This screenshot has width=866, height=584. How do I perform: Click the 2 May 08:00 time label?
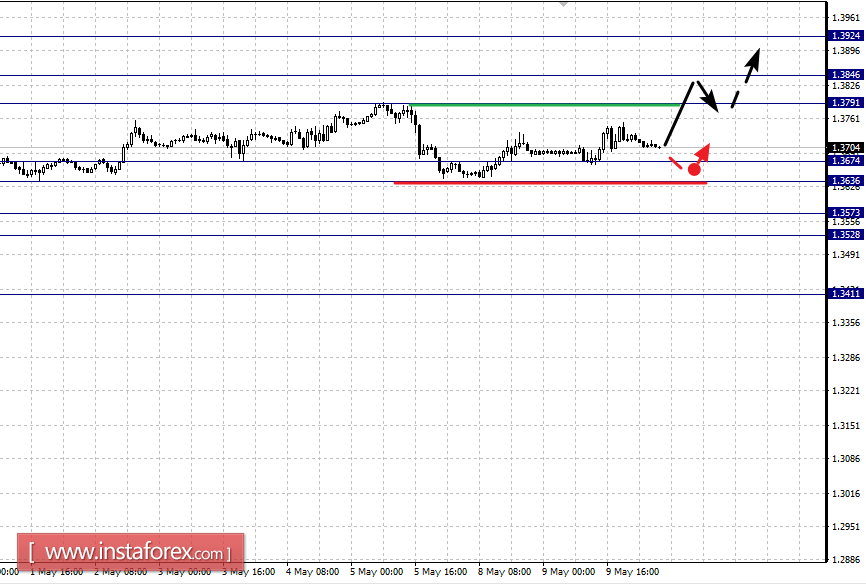tap(120, 572)
